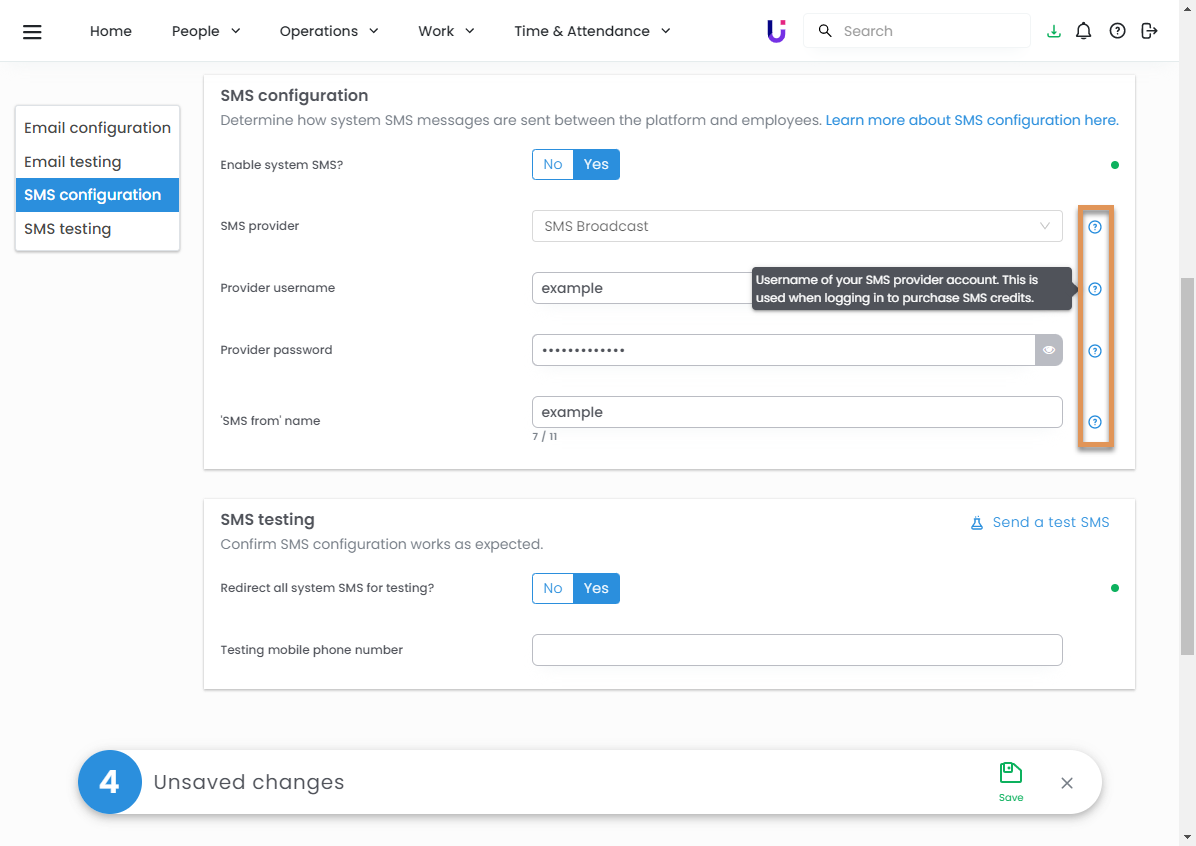This screenshot has height=846, width=1196.
Task: Open the notifications bell
Action: [1083, 31]
